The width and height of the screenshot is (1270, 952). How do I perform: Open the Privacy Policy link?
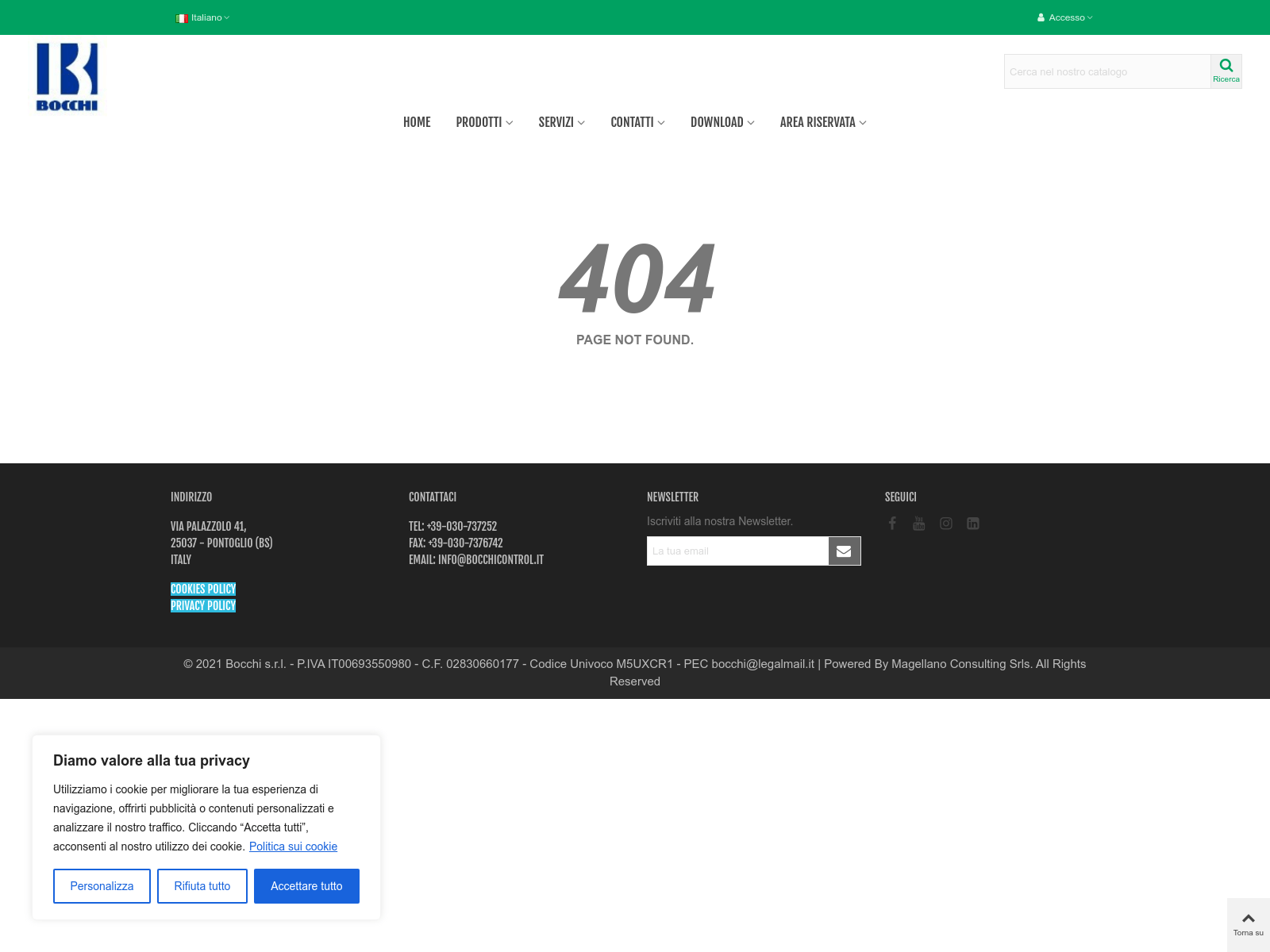(203, 605)
